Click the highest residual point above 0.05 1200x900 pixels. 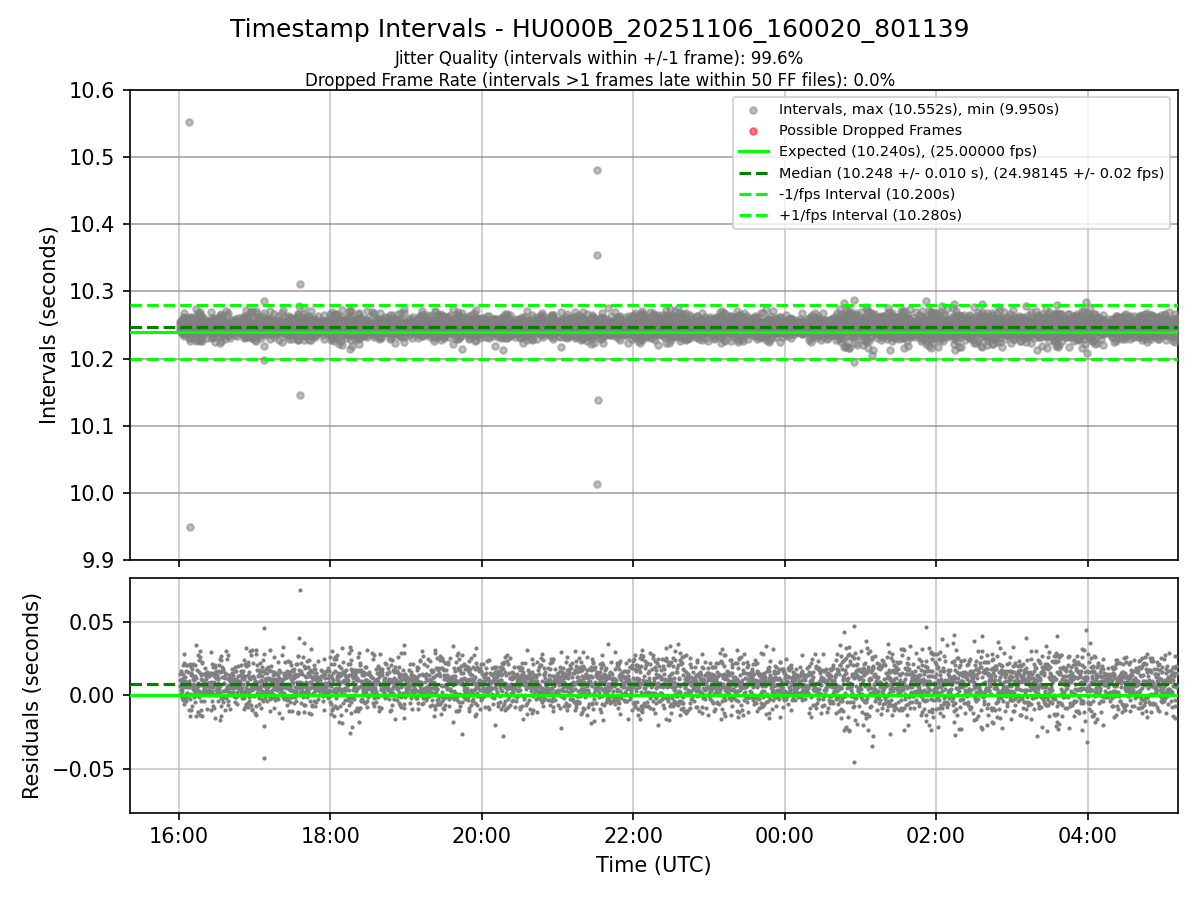tap(300, 590)
